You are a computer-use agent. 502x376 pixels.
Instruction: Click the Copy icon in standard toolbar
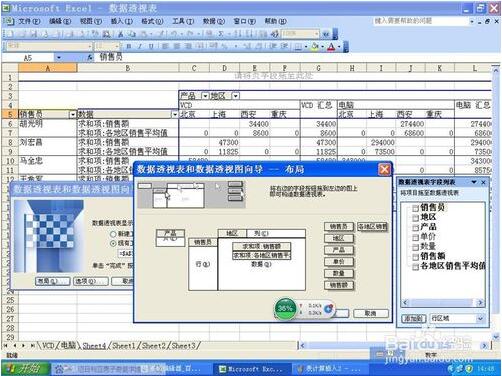click(132, 34)
